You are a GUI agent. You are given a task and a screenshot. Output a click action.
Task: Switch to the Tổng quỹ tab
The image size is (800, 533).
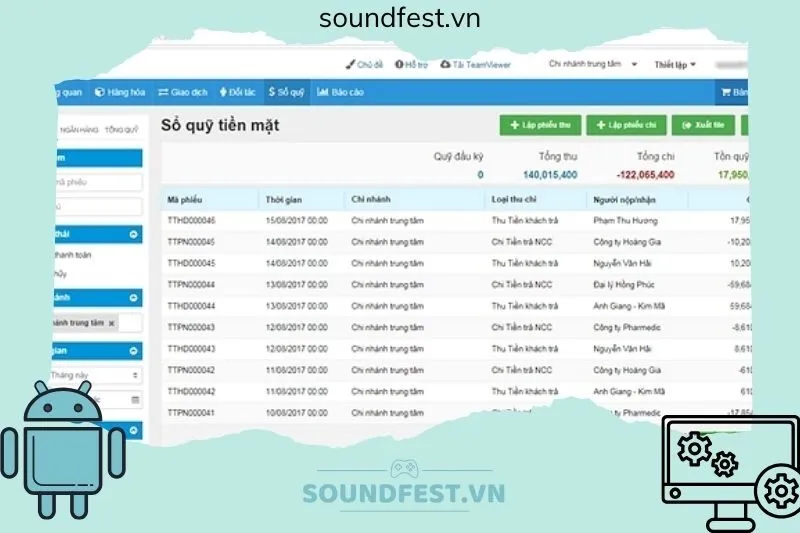[x=121, y=130]
